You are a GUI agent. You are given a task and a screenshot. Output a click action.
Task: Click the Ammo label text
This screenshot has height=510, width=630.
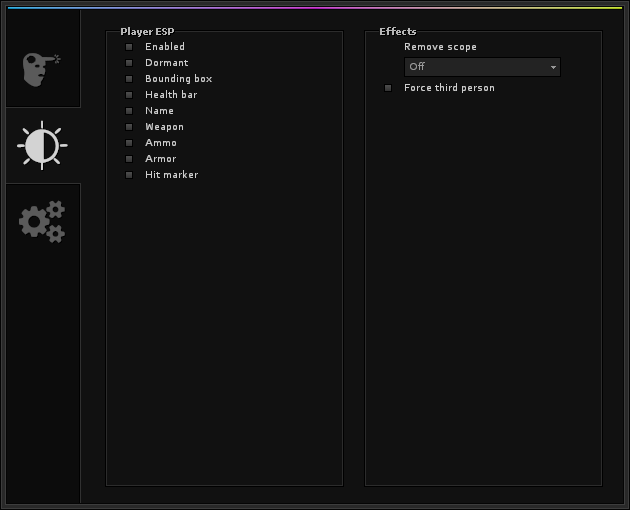point(161,143)
